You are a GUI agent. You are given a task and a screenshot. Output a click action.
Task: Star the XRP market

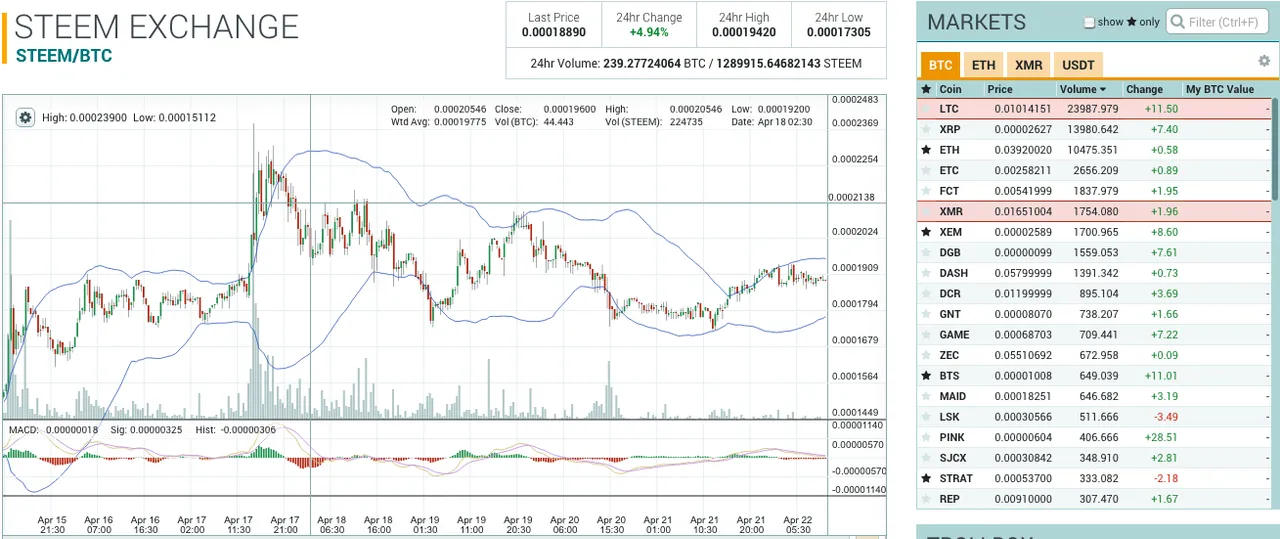coord(926,129)
